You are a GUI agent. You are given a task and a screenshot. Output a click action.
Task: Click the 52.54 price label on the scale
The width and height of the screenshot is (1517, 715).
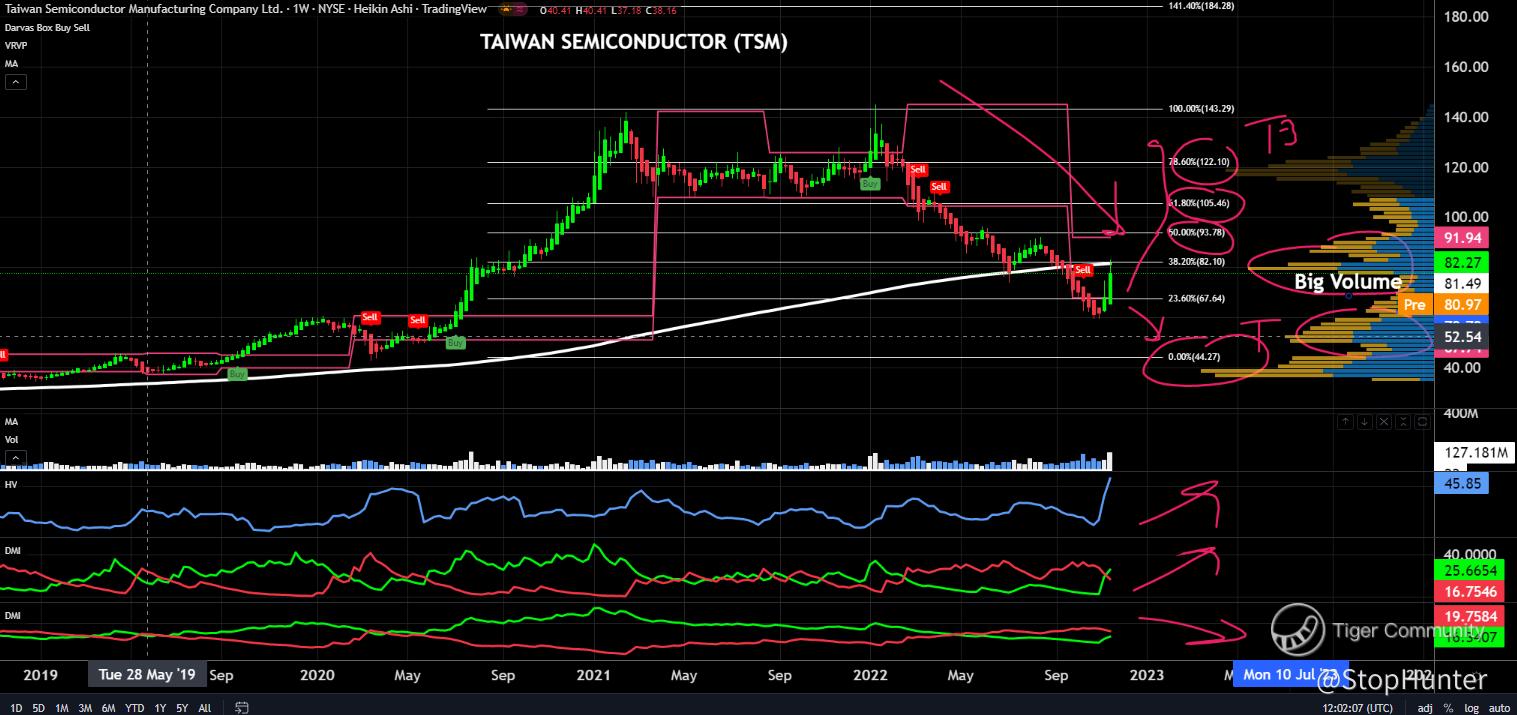pyautogui.click(x=1462, y=336)
